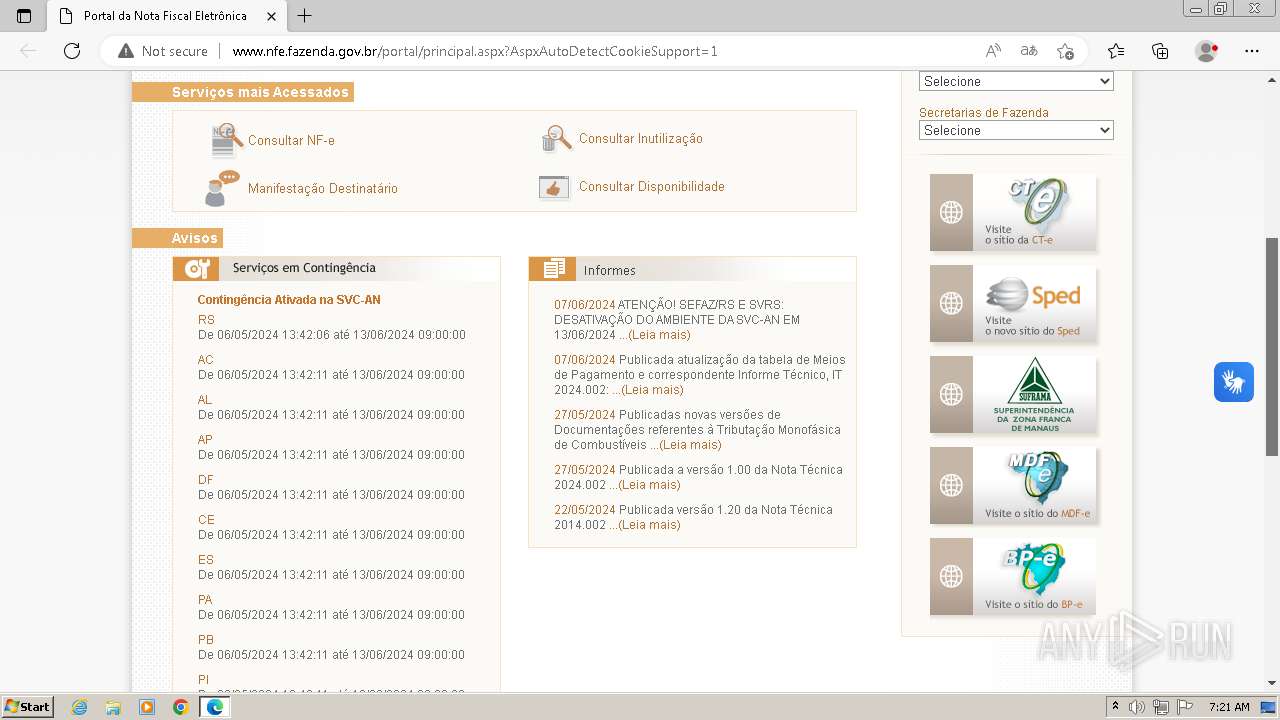Click the Serviços em Contingência header icon
The image size is (1280, 720).
pyautogui.click(x=196, y=268)
